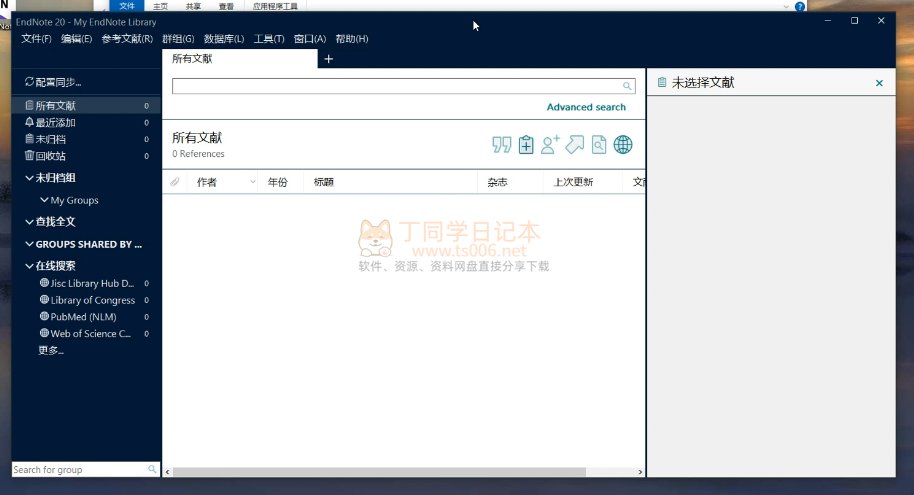
Task: Collapse the My Groups tree node
Action: pos(44,200)
